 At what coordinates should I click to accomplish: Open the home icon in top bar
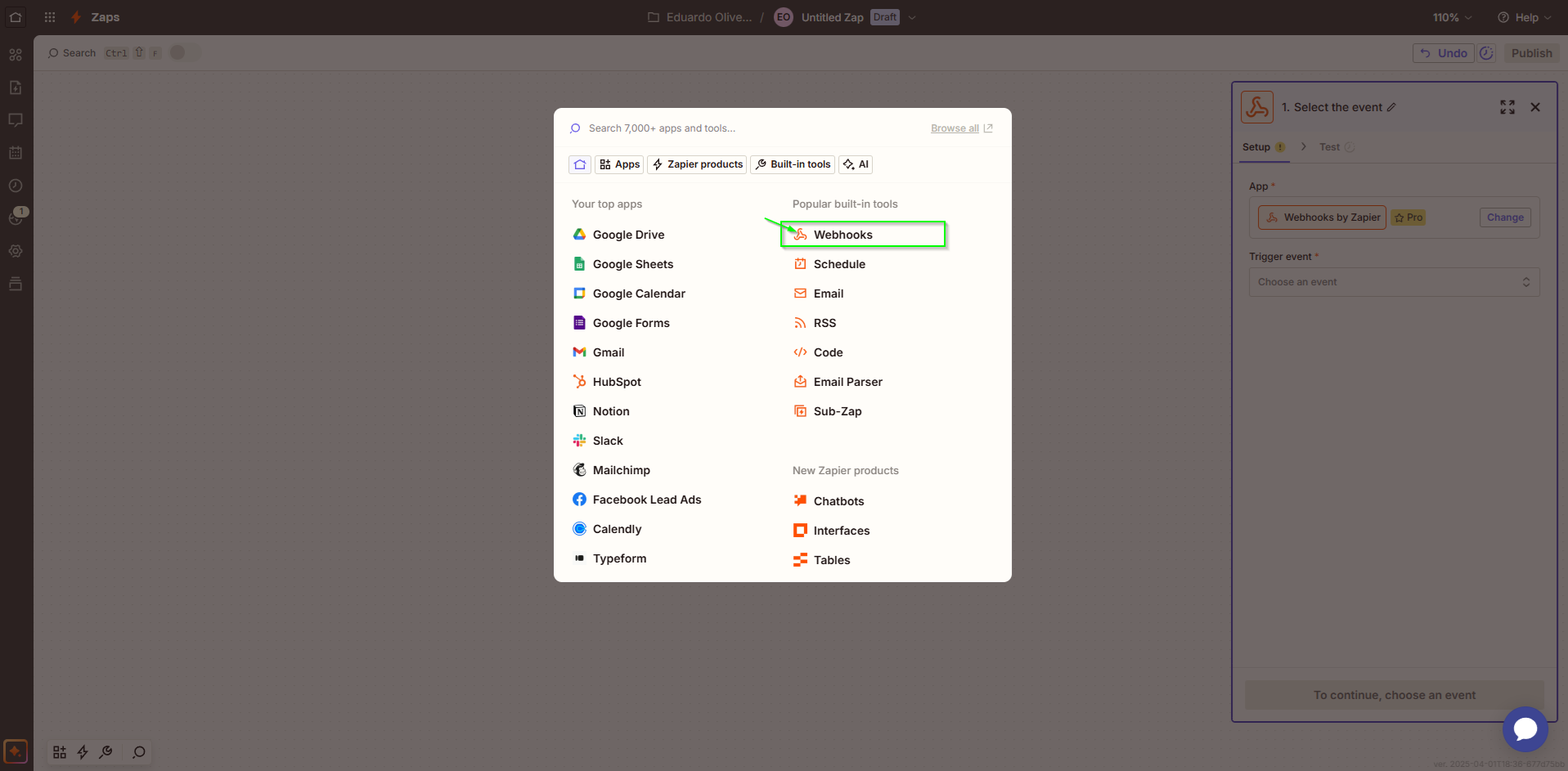pos(16,17)
